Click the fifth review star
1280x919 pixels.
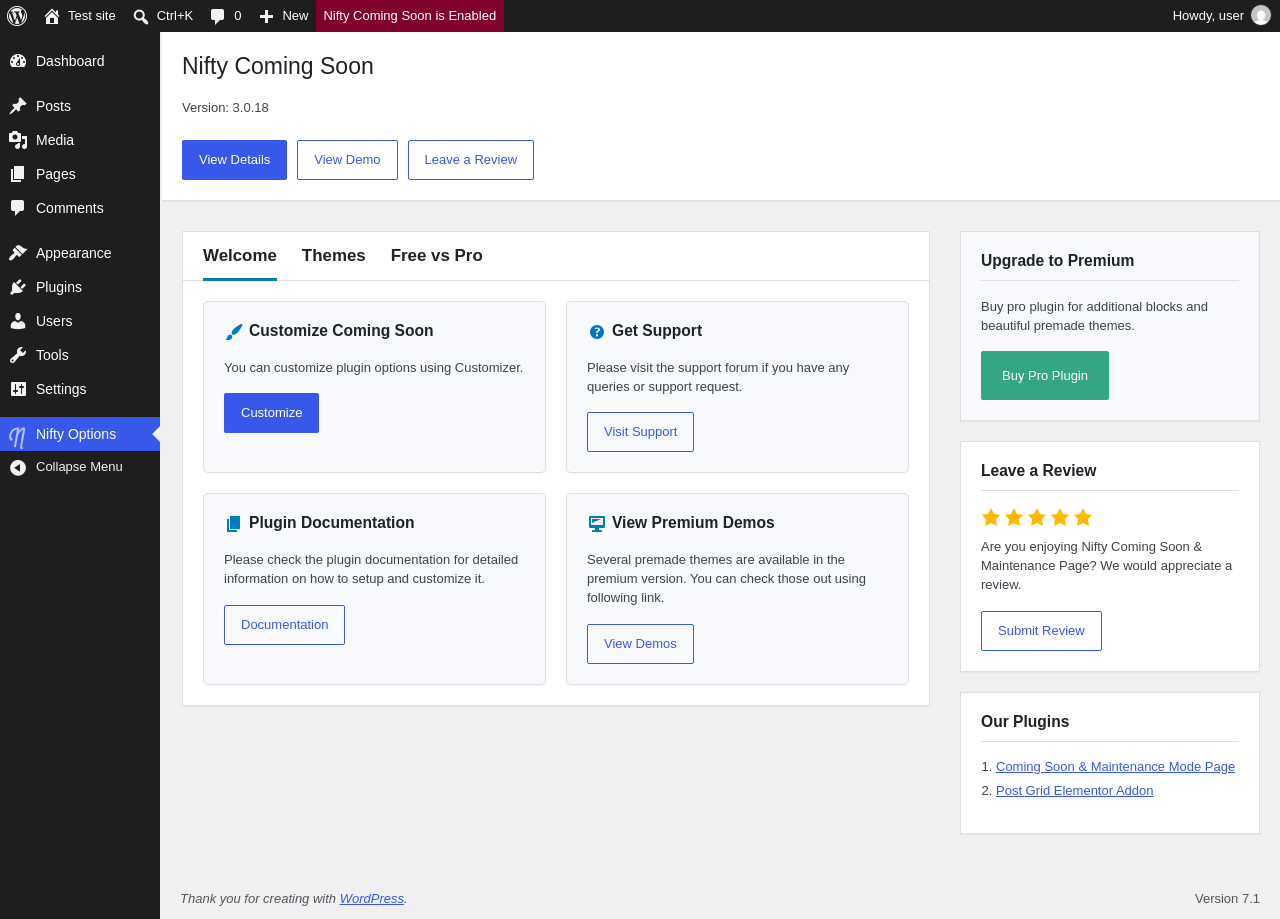click(x=1083, y=517)
